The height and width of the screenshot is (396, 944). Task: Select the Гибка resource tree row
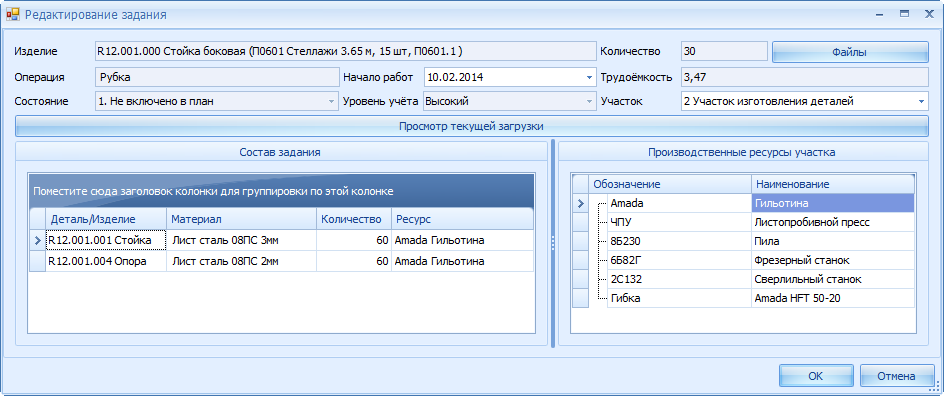pos(679,298)
